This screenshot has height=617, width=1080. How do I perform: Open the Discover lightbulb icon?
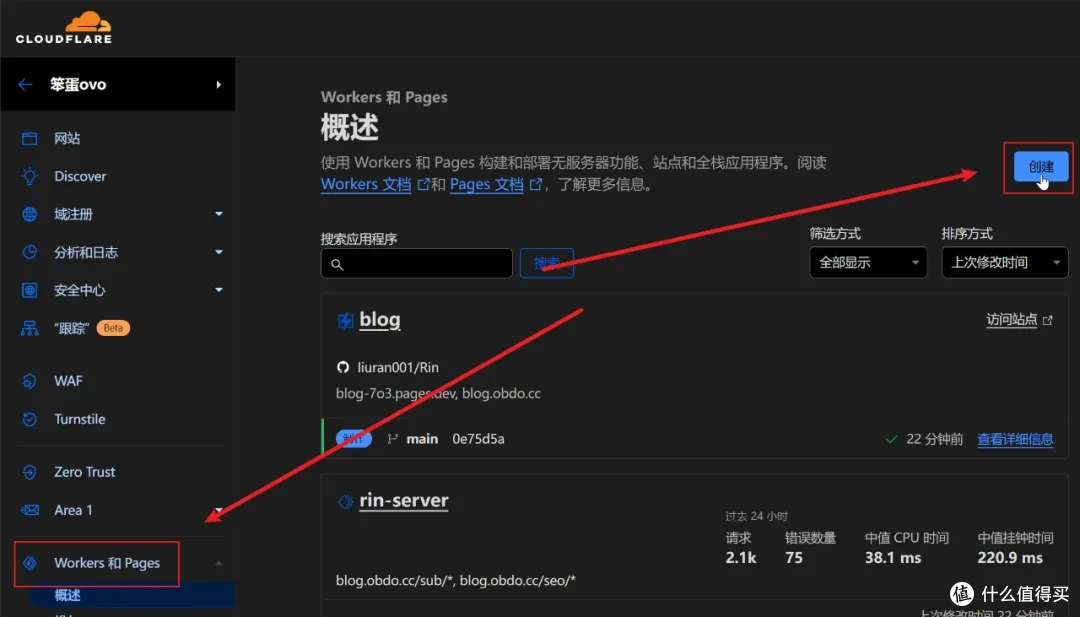click(x=30, y=176)
